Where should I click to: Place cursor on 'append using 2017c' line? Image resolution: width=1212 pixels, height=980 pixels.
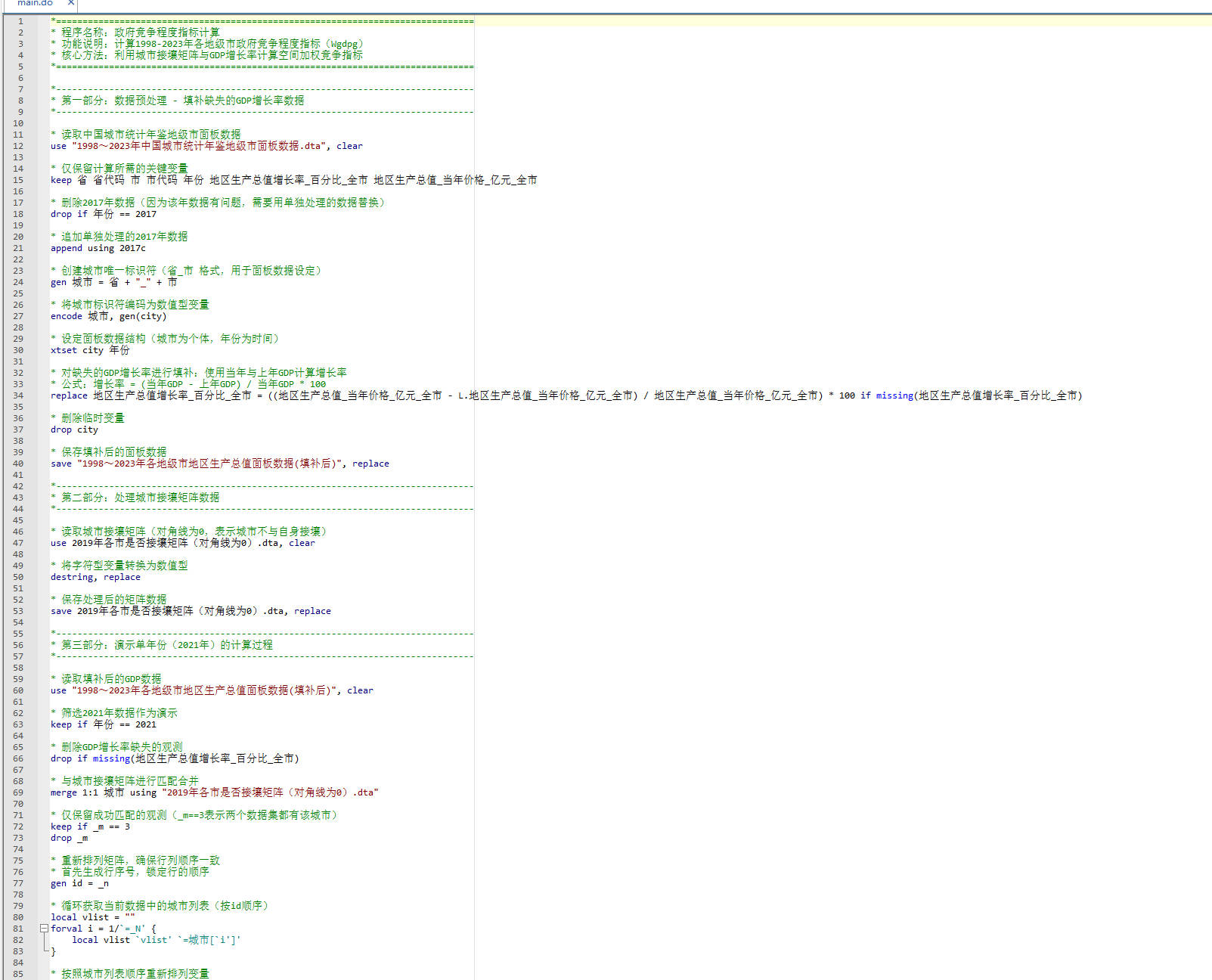(98, 248)
